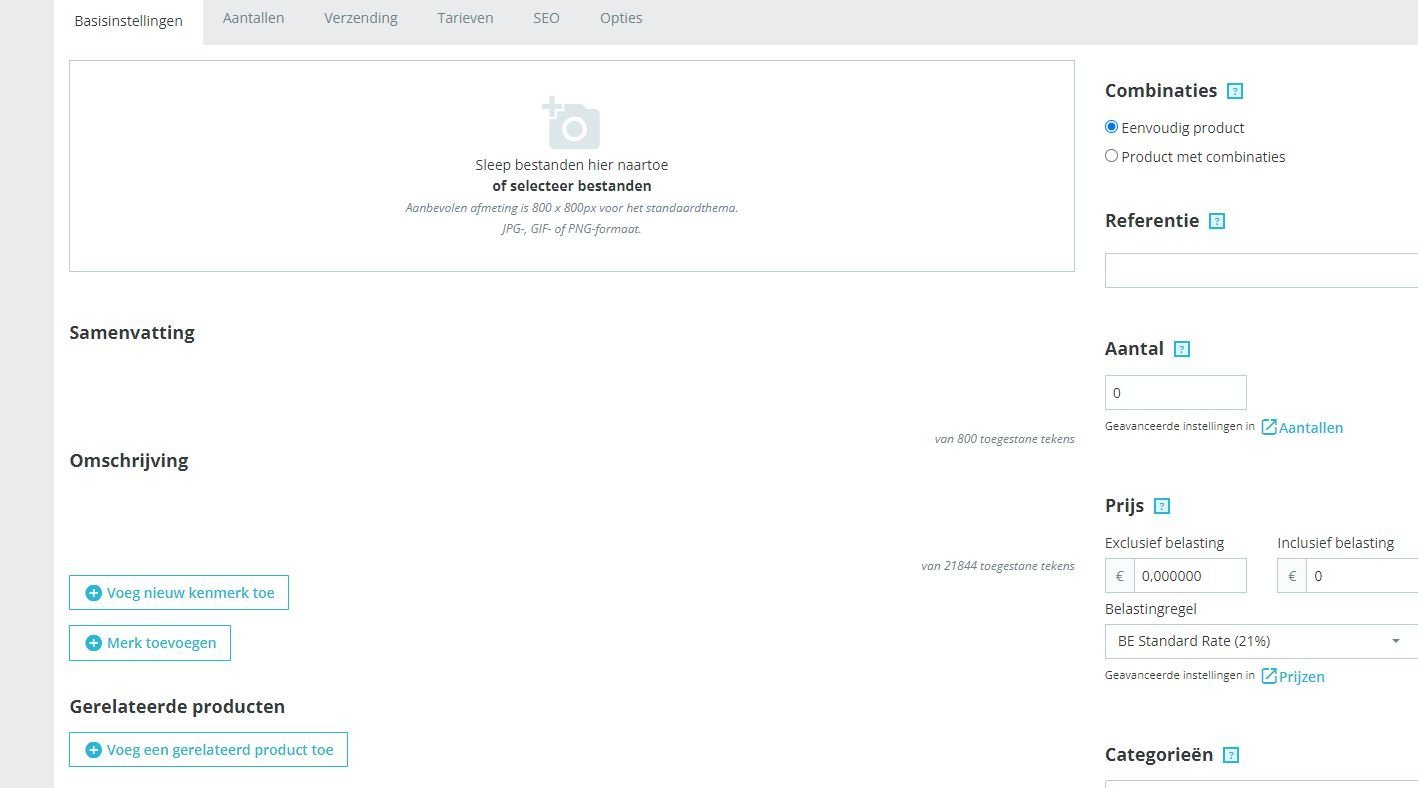
Task: Switch to the Basisinstellingen tab
Action: click(128, 21)
